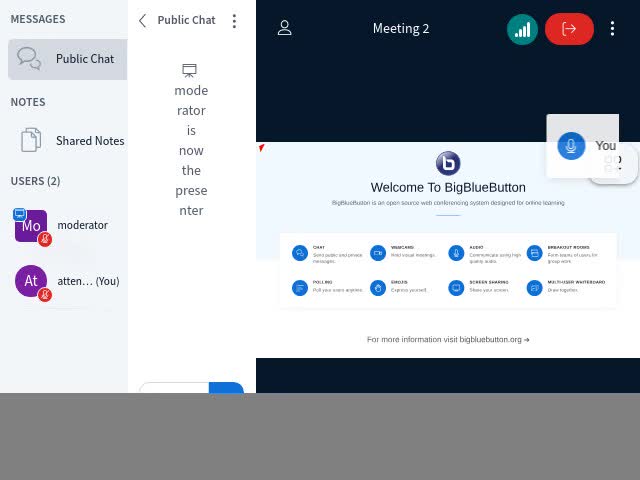Screen dimensions: 640x480
Task: Open Public Chat options three-dot menu
Action: tap(234, 21)
